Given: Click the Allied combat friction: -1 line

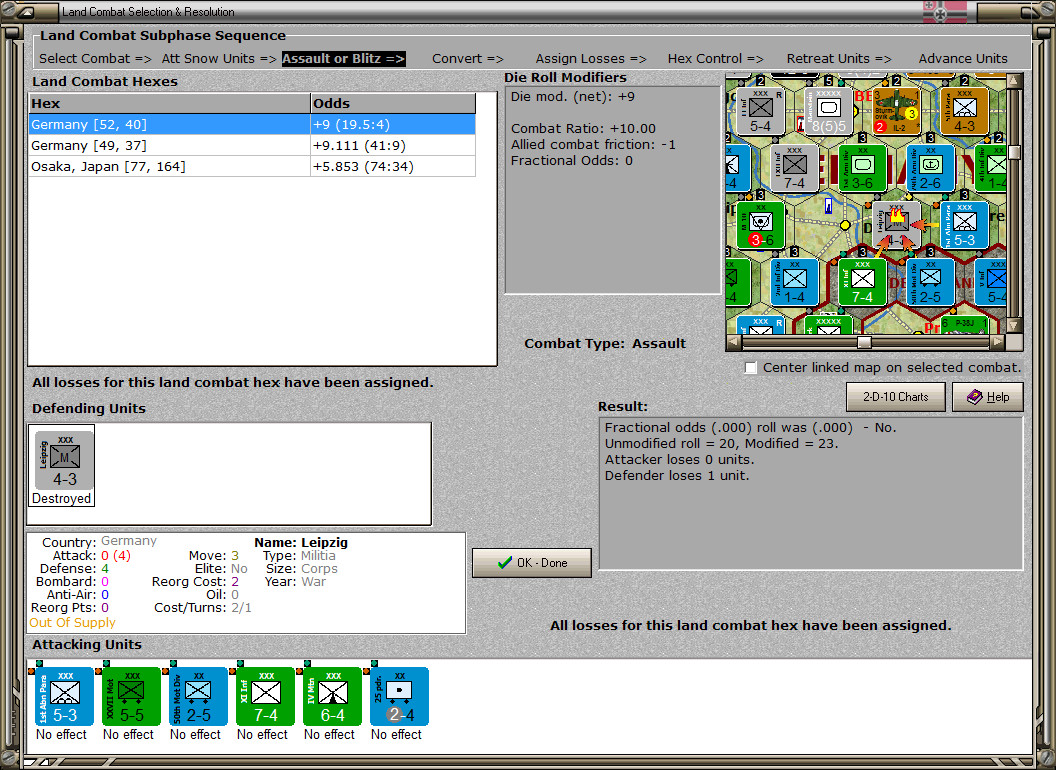Looking at the screenshot, I should [x=593, y=144].
